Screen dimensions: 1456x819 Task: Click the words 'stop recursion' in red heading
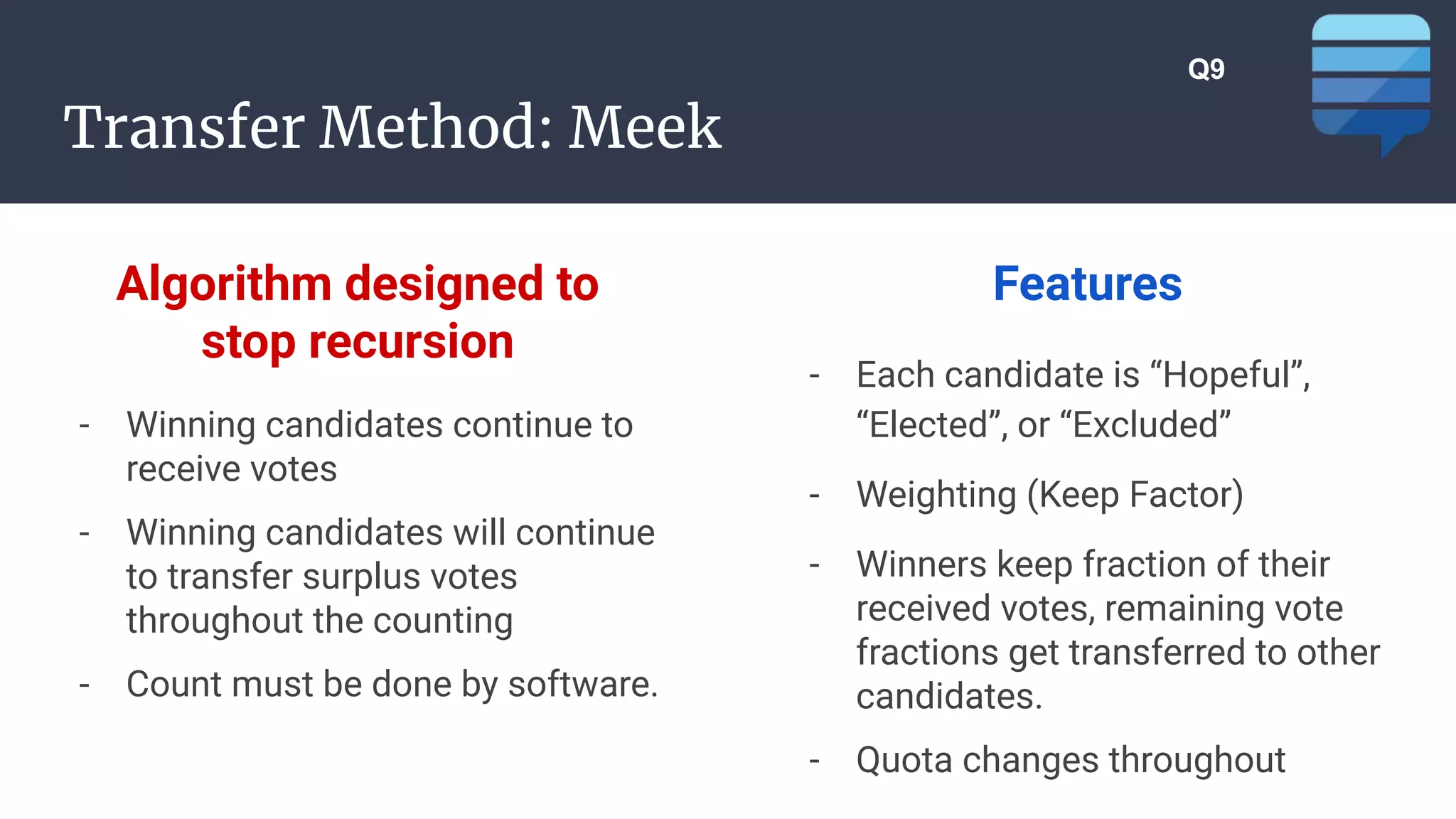pos(358,342)
